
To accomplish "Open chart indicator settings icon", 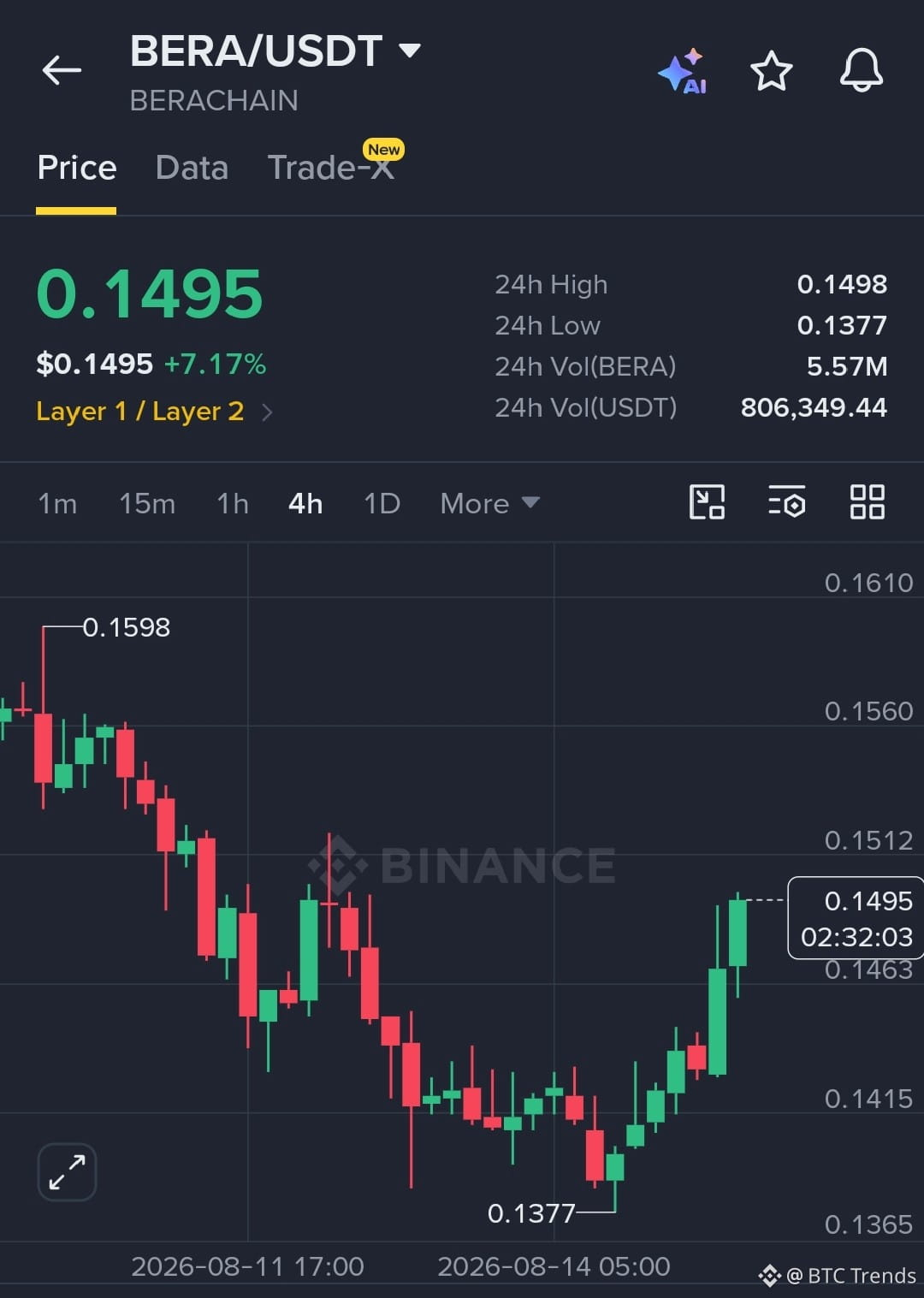I will pyautogui.click(x=787, y=502).
